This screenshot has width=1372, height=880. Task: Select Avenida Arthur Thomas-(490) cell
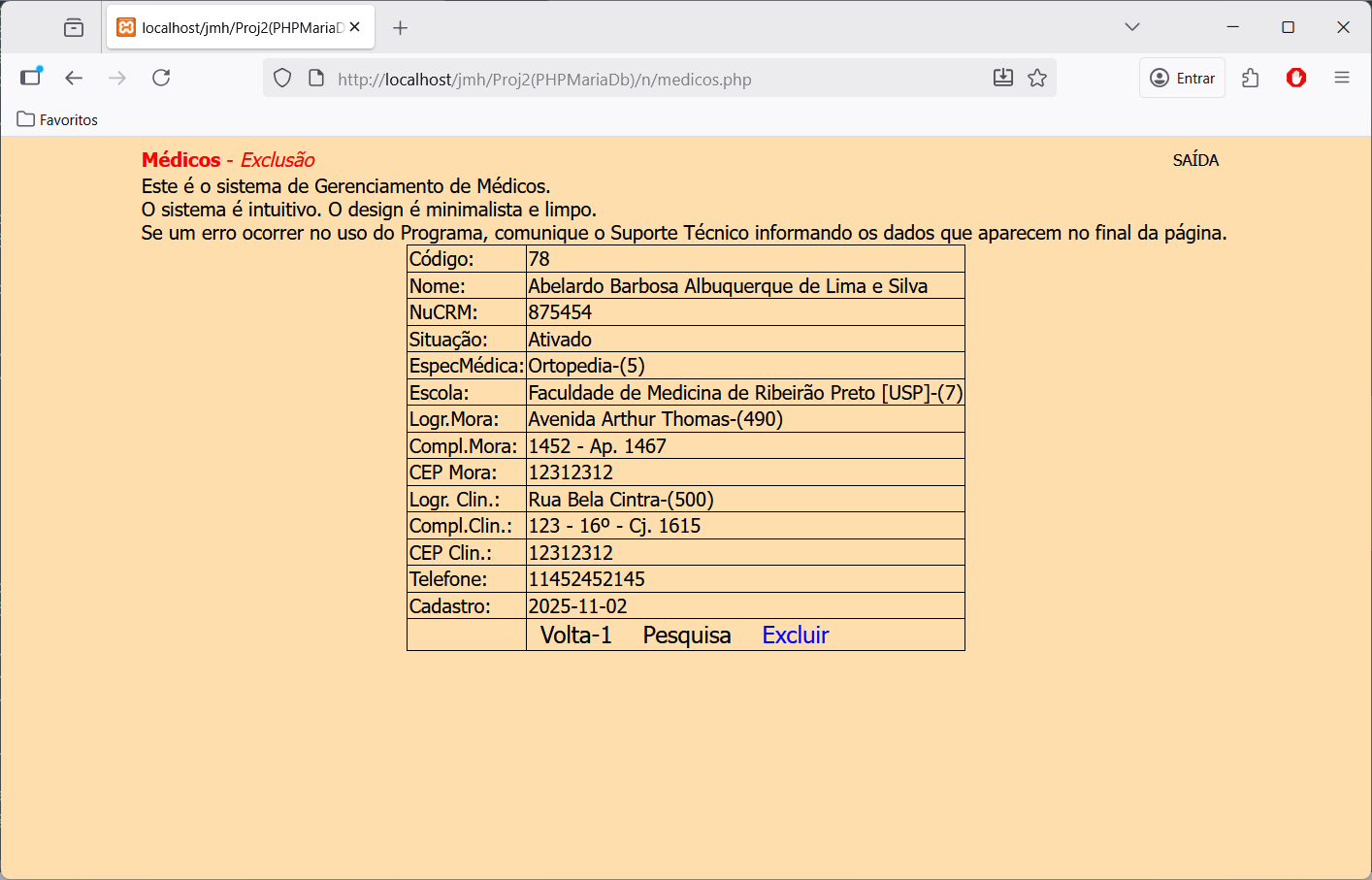(745, 419)
